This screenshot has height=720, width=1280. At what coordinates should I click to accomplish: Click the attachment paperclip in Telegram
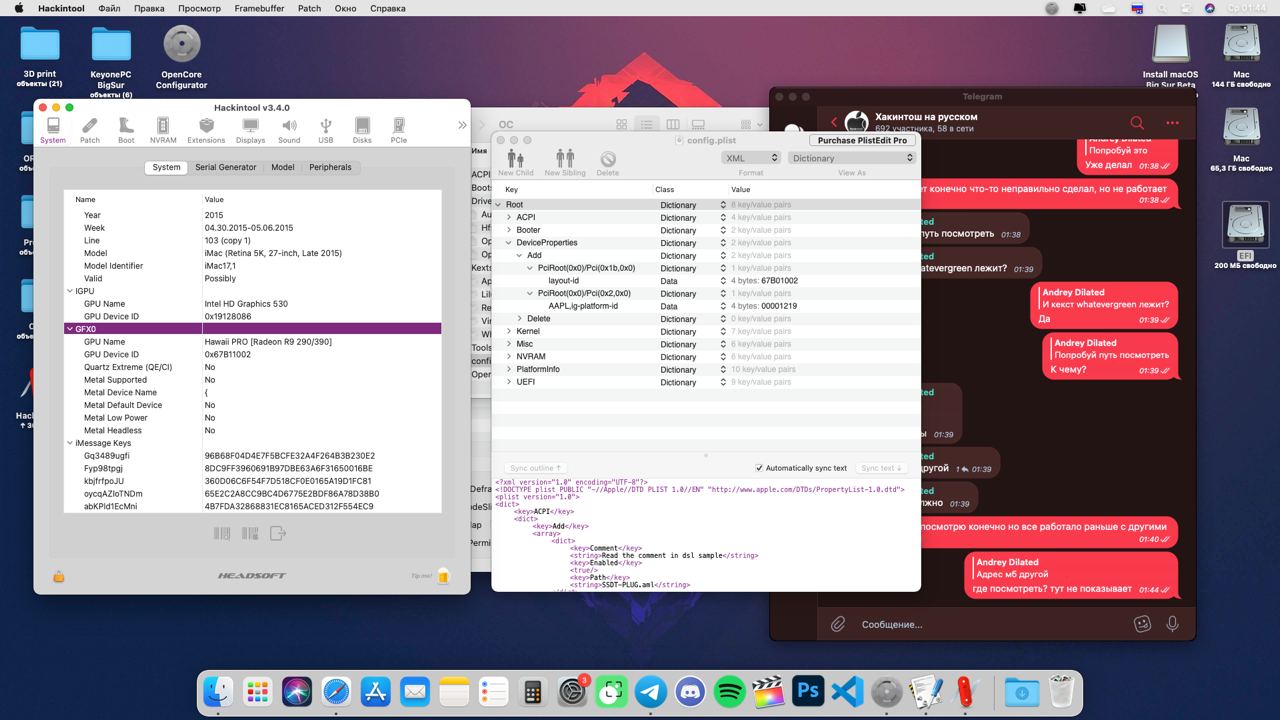[x=837, y=624]
